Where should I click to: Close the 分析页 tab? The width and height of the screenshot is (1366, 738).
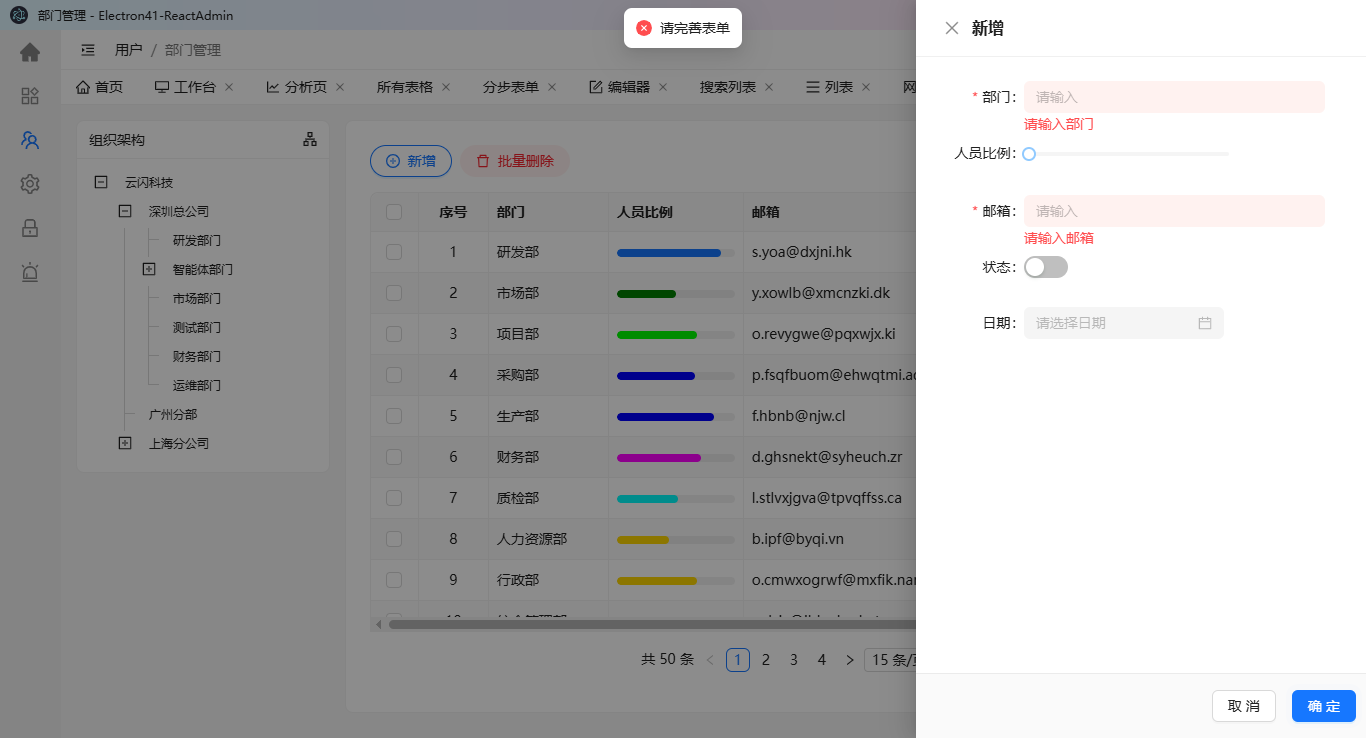click(x=340, y=87)
